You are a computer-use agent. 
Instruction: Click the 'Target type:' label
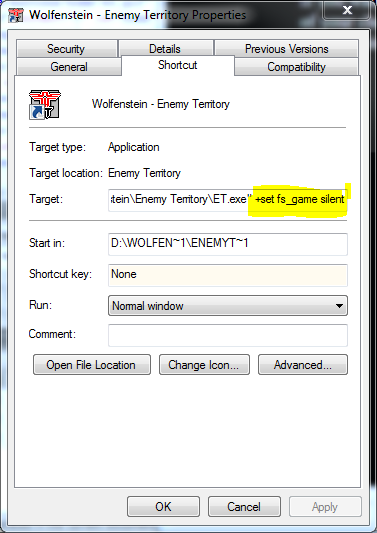[x=57, y=147]
